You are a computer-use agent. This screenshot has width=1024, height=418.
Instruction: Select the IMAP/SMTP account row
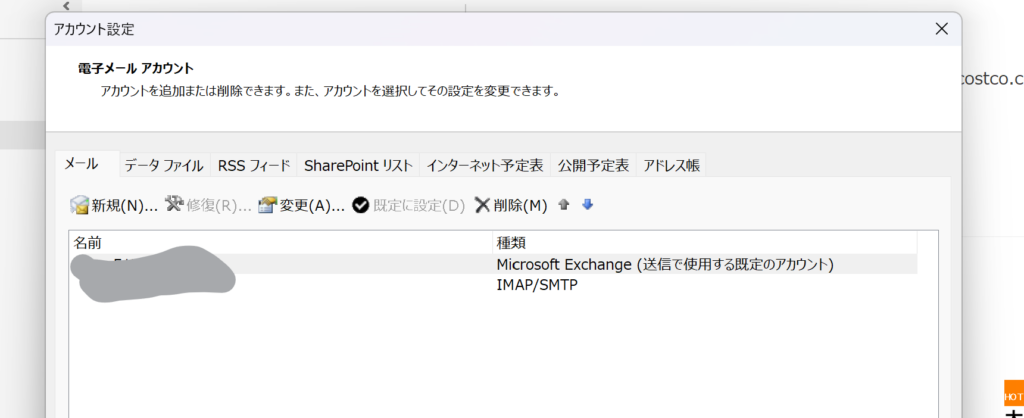[537, 285]
